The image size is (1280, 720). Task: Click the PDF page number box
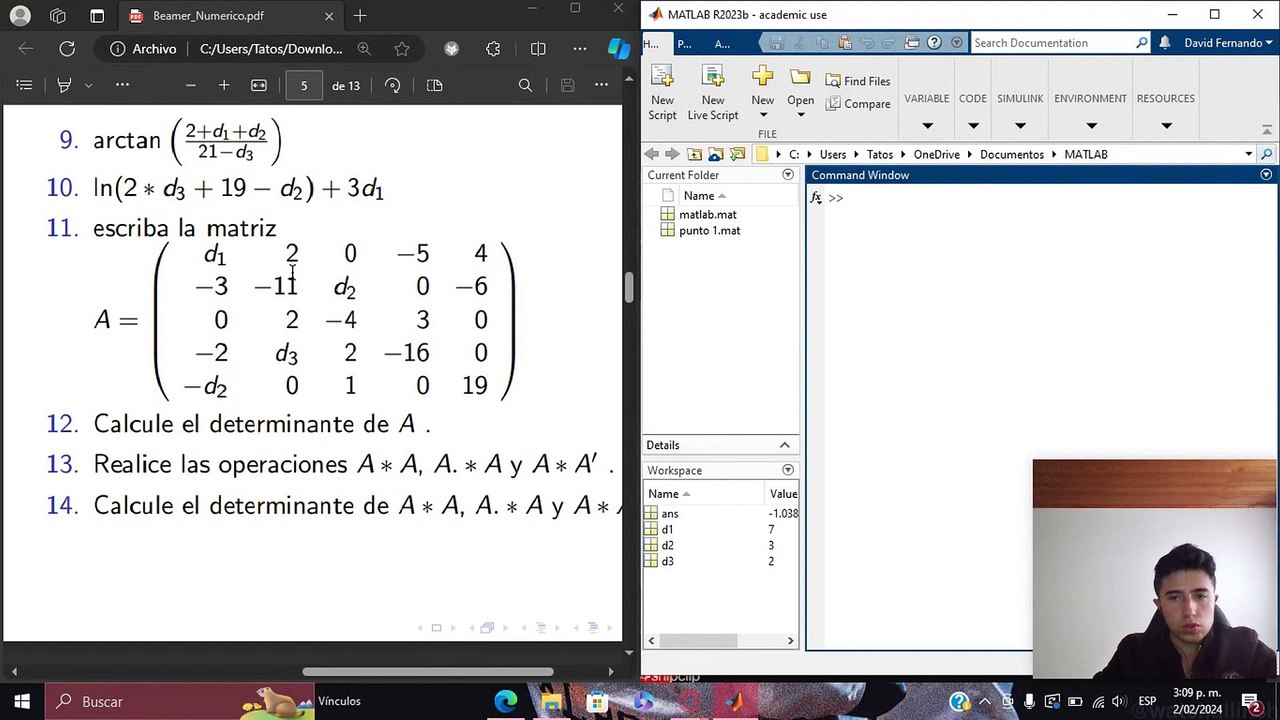pyautogui.click(x=304, y=86)
